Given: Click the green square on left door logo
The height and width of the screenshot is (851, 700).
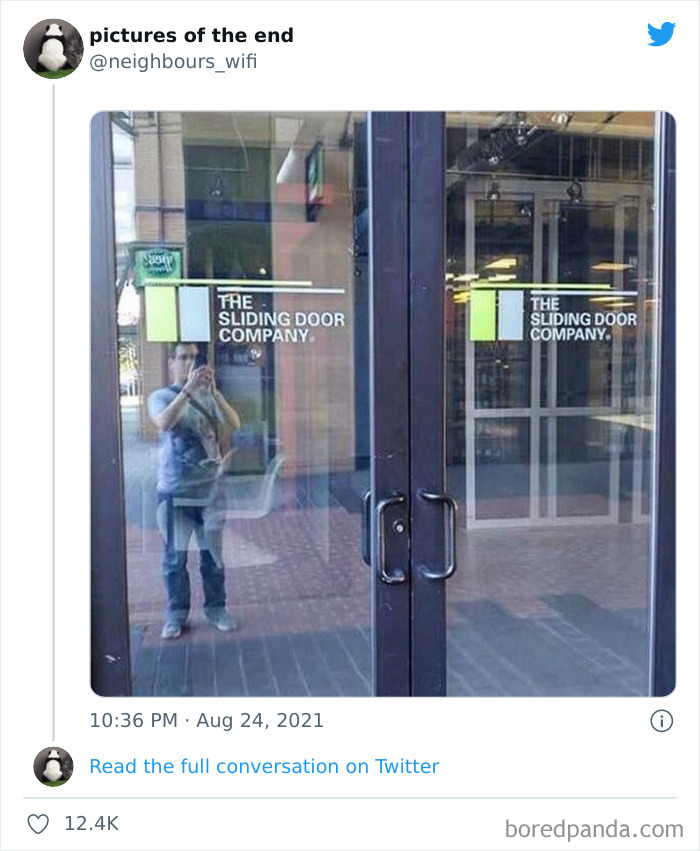Looking at the screenshot, I should point(161,314).
